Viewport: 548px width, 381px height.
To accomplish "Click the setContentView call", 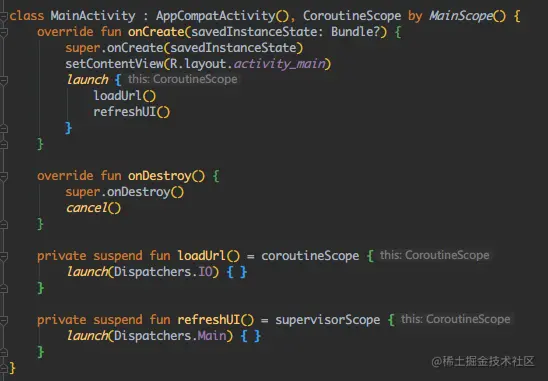I will coord(198,64).
